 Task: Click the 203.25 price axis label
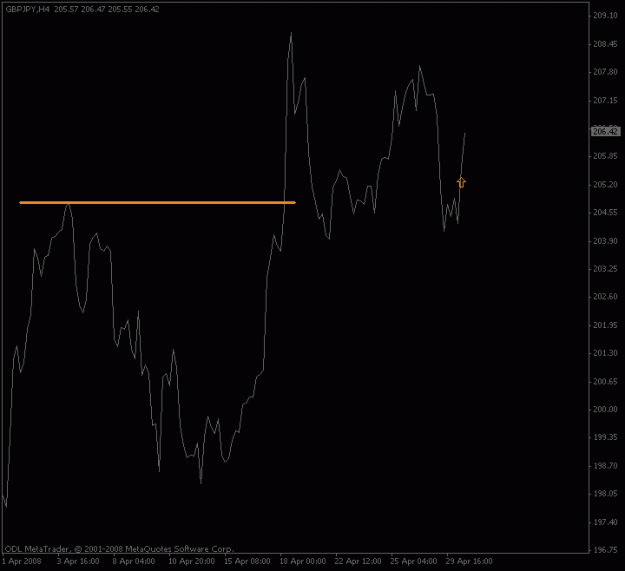[x=605, y=269]
